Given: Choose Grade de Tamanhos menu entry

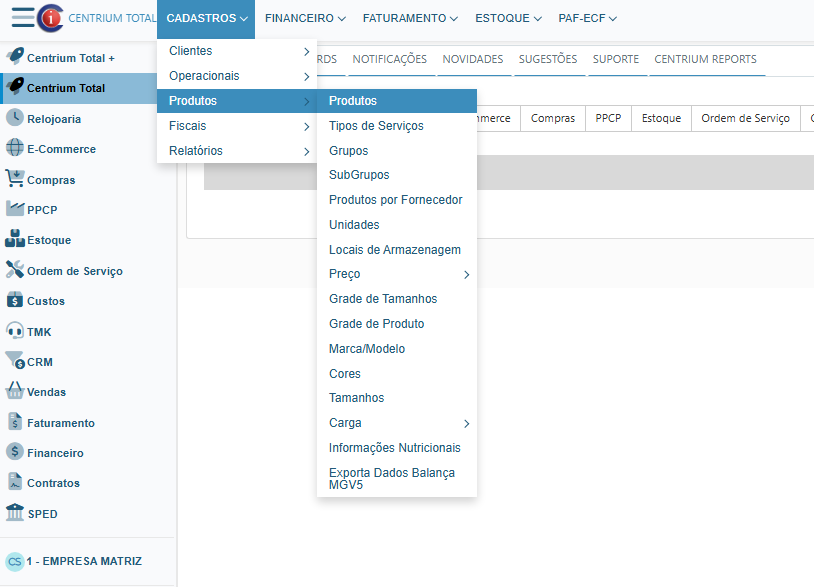Looking at the screenshot, I should point(383,299).
